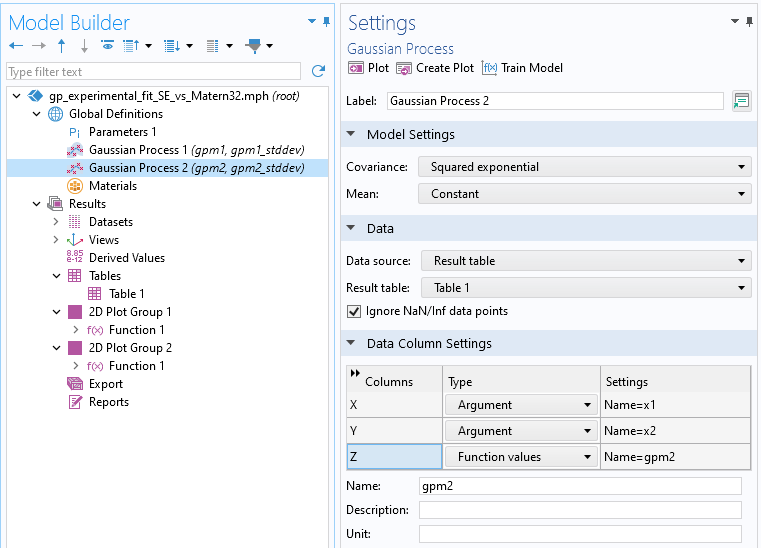The image size is (761, 548).
Task: Select Gaussian Process 2 node
Action: pos(197,168)
